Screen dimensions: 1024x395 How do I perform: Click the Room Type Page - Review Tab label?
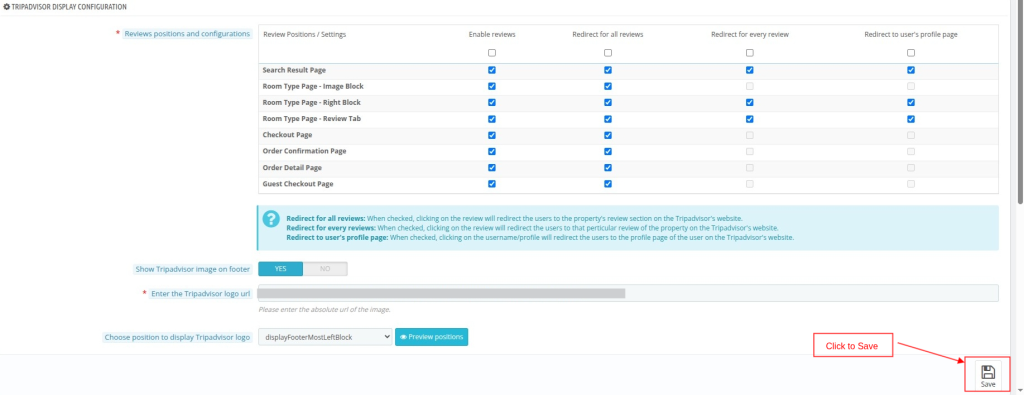click(312, 119)
